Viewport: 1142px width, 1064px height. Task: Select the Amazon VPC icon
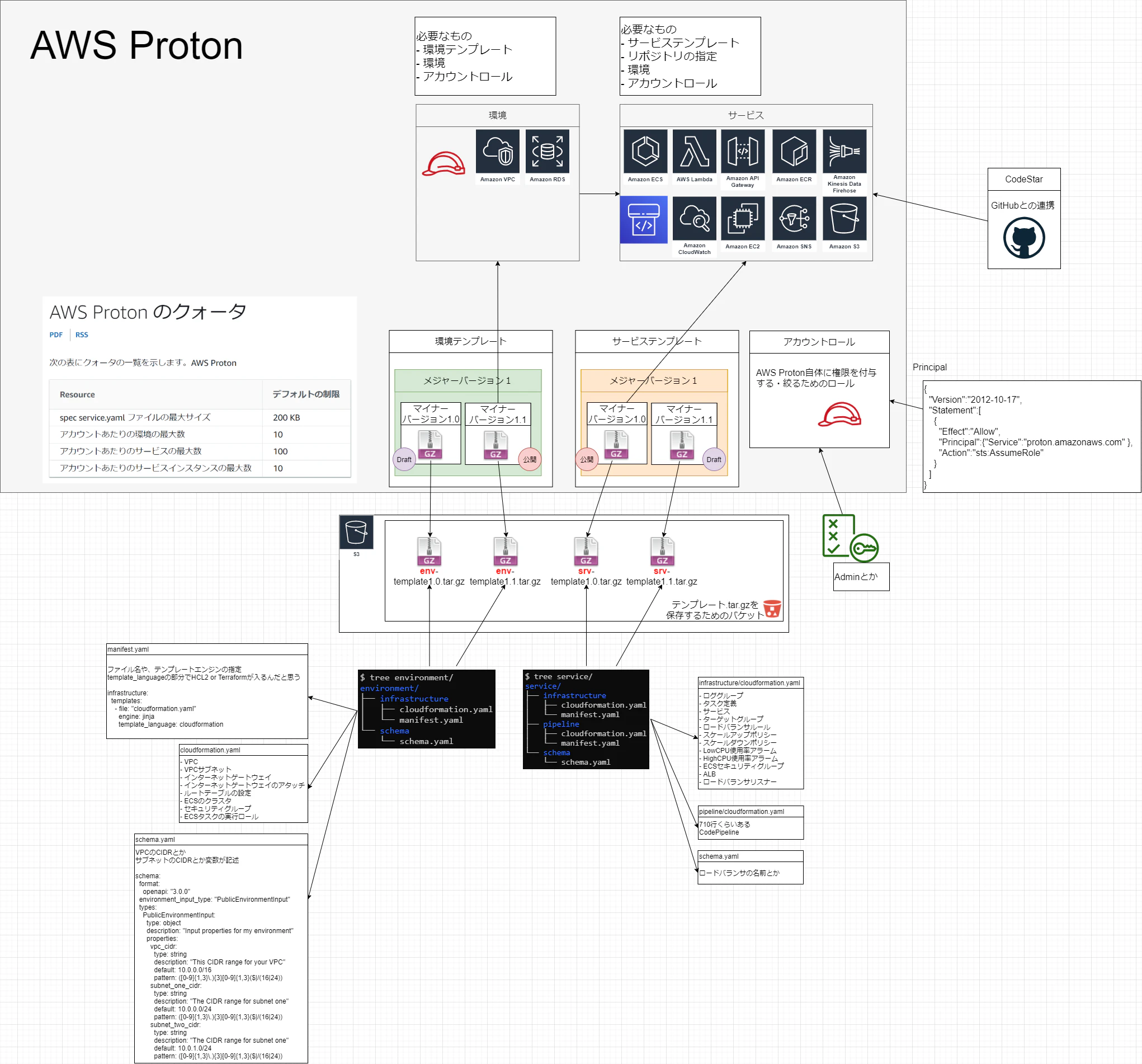pos(498,152)
